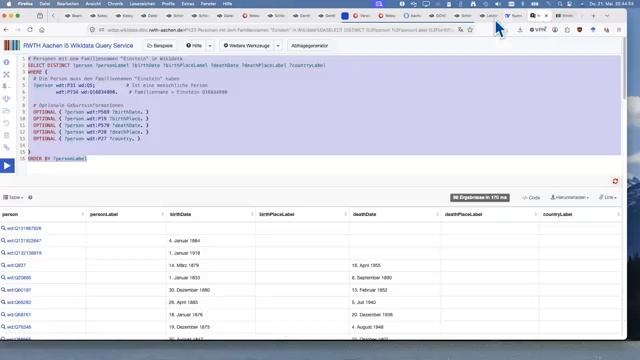Click the folder icon in editor sidebar

(x=6, y=111)
